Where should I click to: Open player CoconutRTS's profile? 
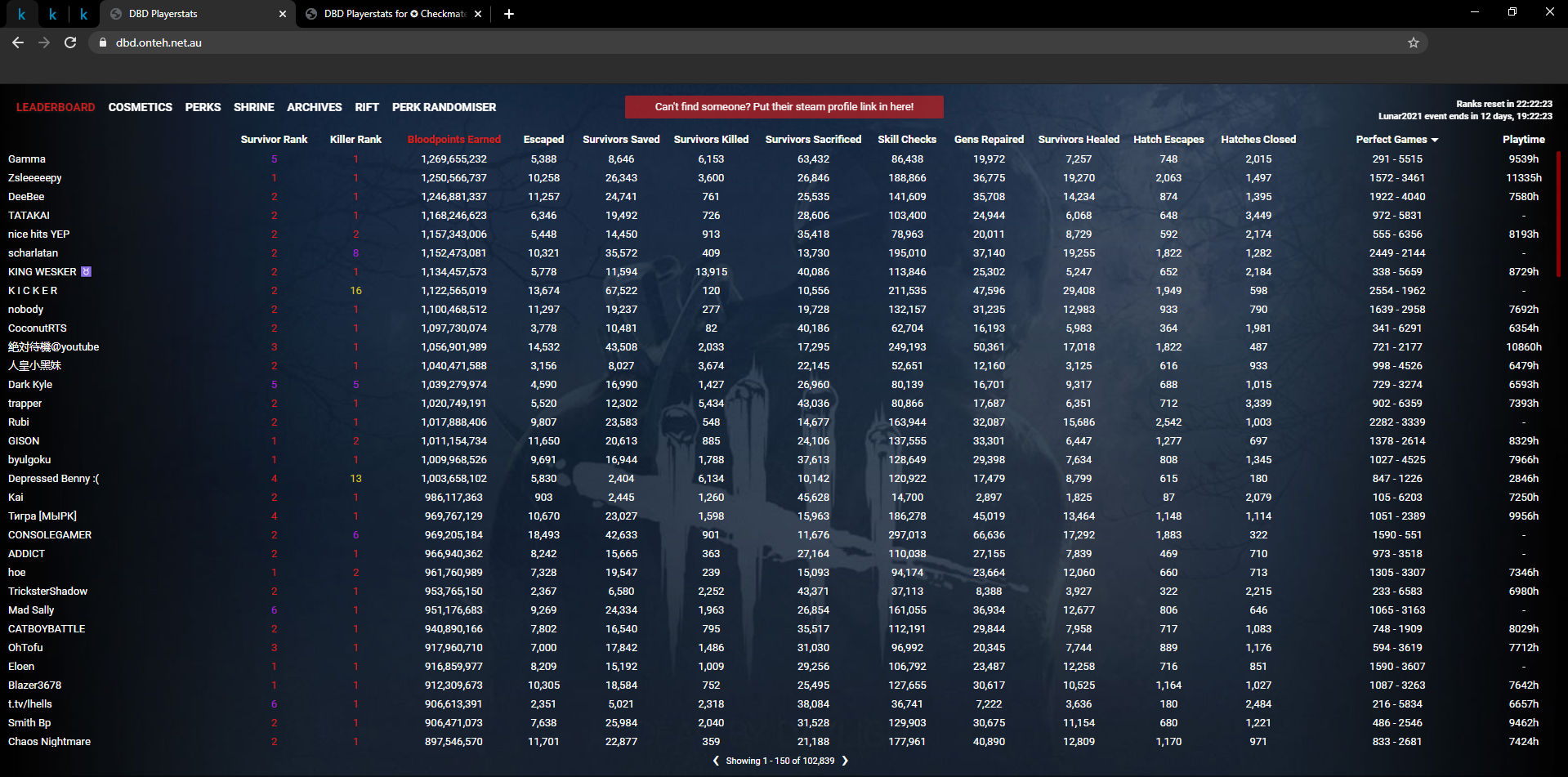38,328
